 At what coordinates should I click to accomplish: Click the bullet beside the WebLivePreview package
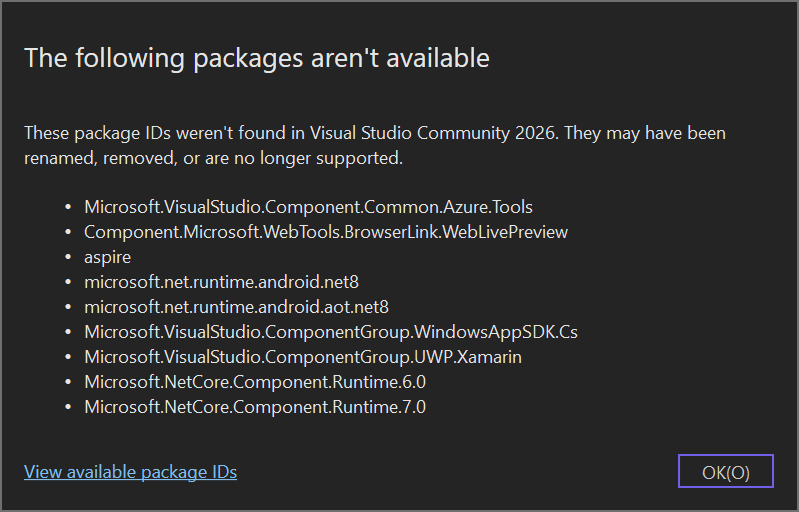(x=68, y=232)
